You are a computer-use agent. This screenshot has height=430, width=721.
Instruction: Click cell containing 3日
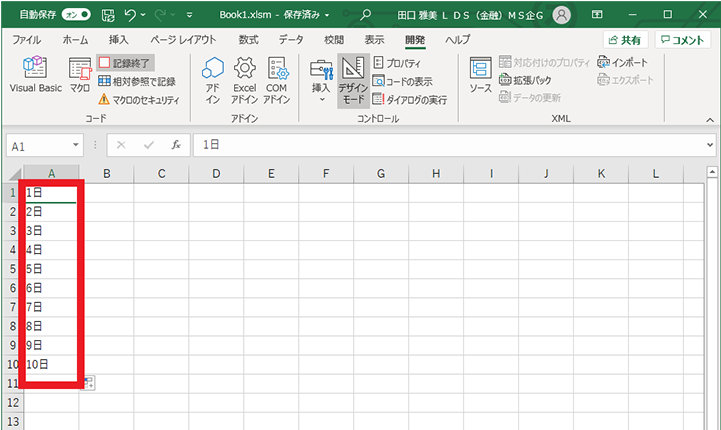coord(51,231)
